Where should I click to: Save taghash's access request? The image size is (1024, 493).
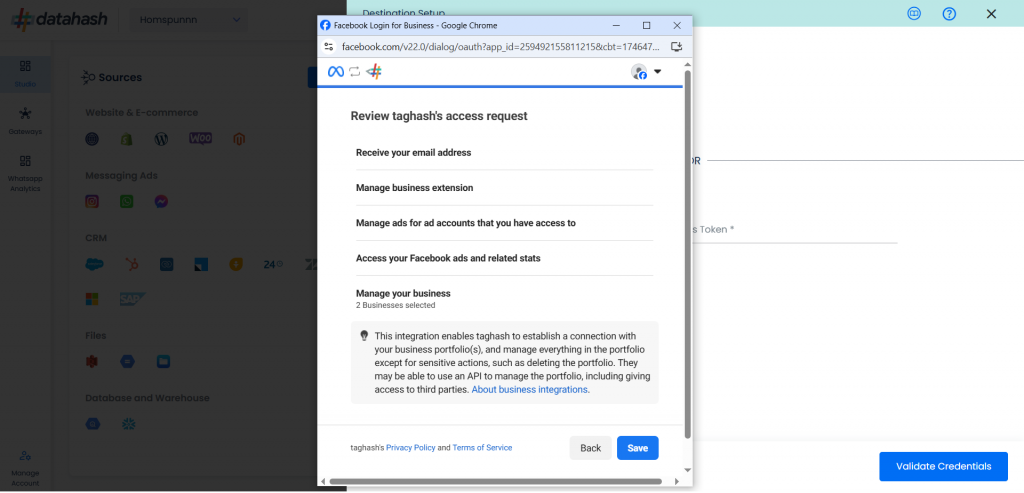pos(637,448)
